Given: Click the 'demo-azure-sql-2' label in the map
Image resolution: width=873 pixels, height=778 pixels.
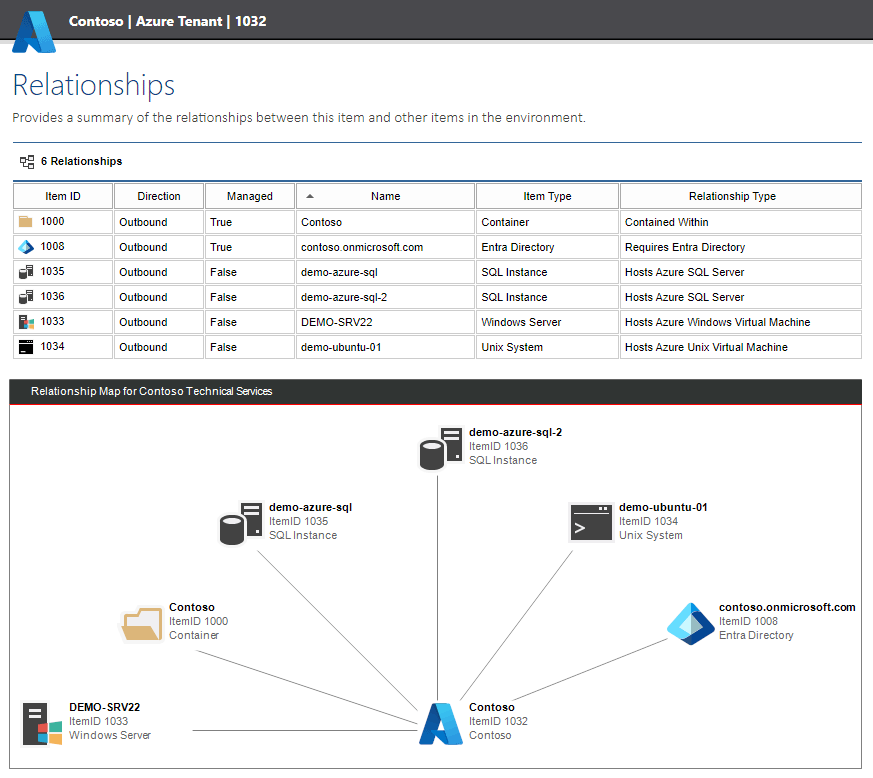Looking at the screenshot, I should (516, 432).
